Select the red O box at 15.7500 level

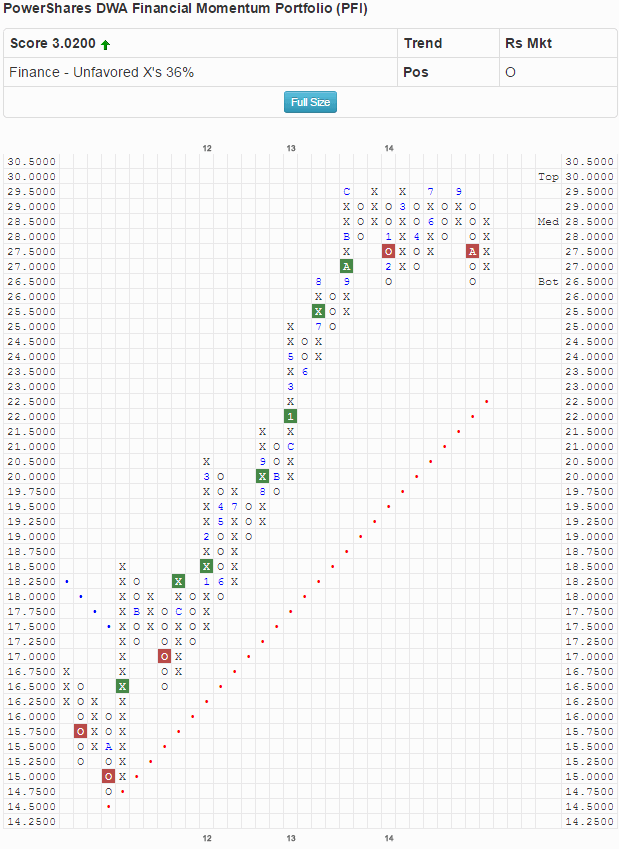click(x=80, y=731)
